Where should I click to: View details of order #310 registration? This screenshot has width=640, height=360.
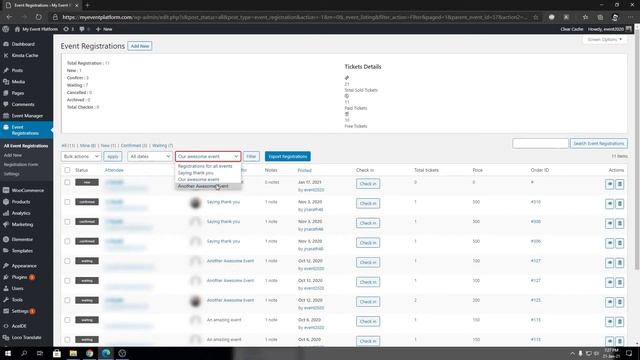point(609,203)
